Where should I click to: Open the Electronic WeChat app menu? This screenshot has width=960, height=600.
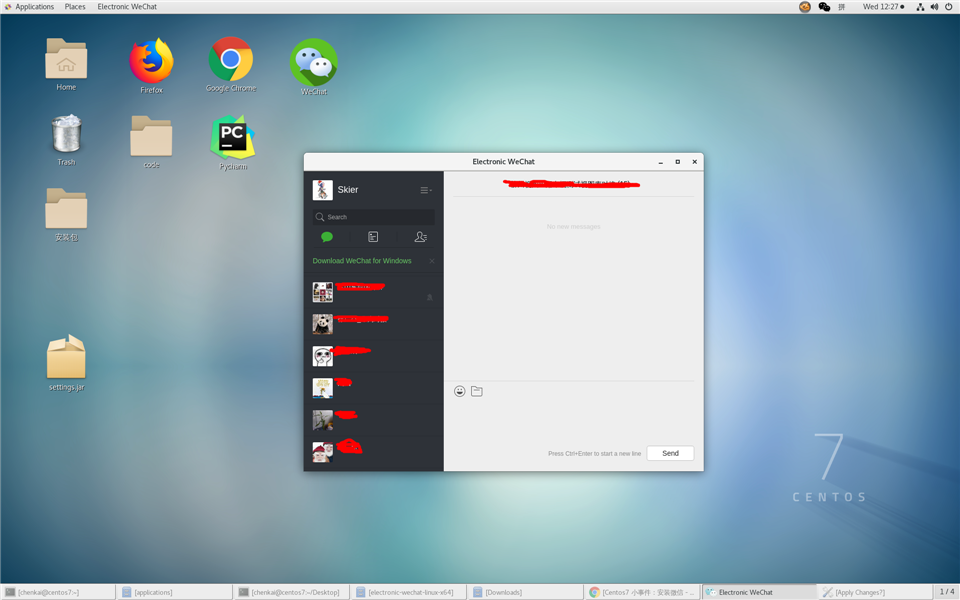pos(127,7)
